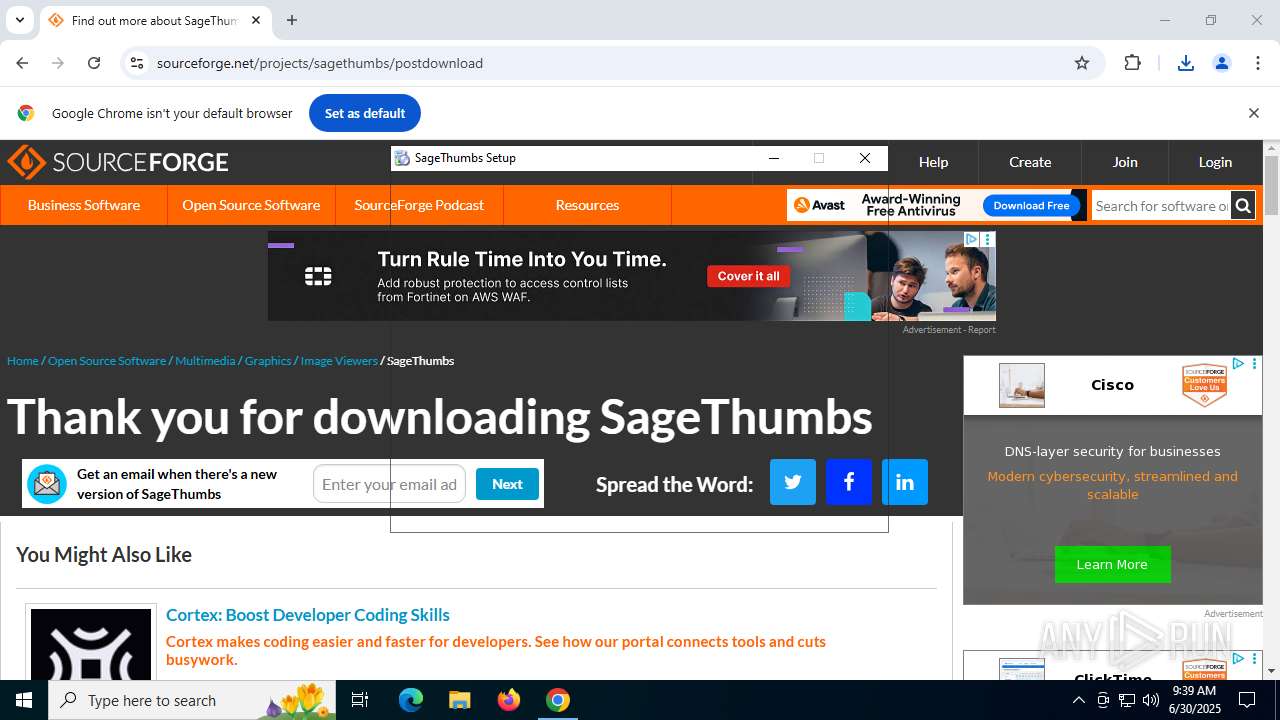Click the email address input field
The height and width of the screenshot is (720, 1280).
tap(389, 484)
